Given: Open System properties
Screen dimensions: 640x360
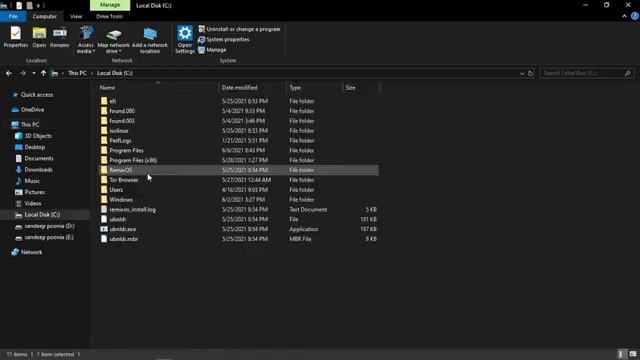Looking at the screenshot, I should [x=224, y=40].
